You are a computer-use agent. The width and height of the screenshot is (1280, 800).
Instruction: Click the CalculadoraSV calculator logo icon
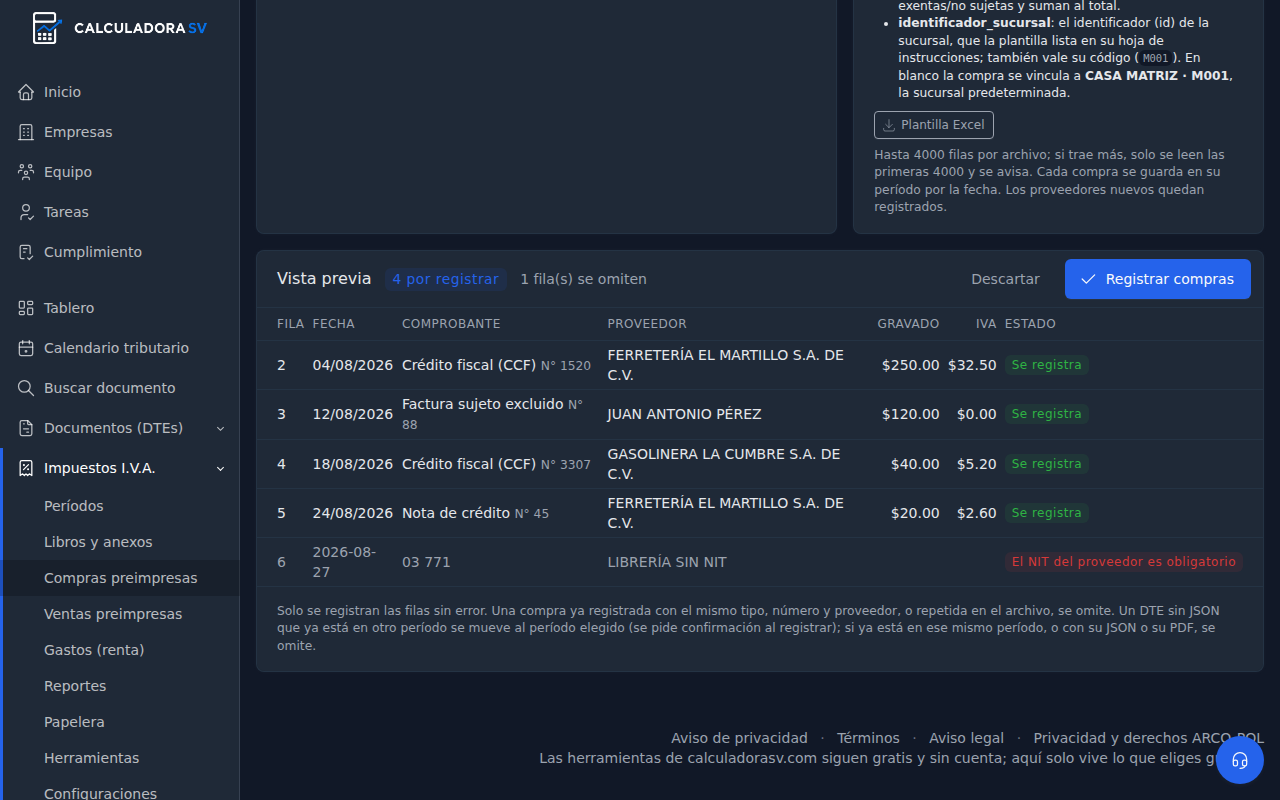[45, 27]
